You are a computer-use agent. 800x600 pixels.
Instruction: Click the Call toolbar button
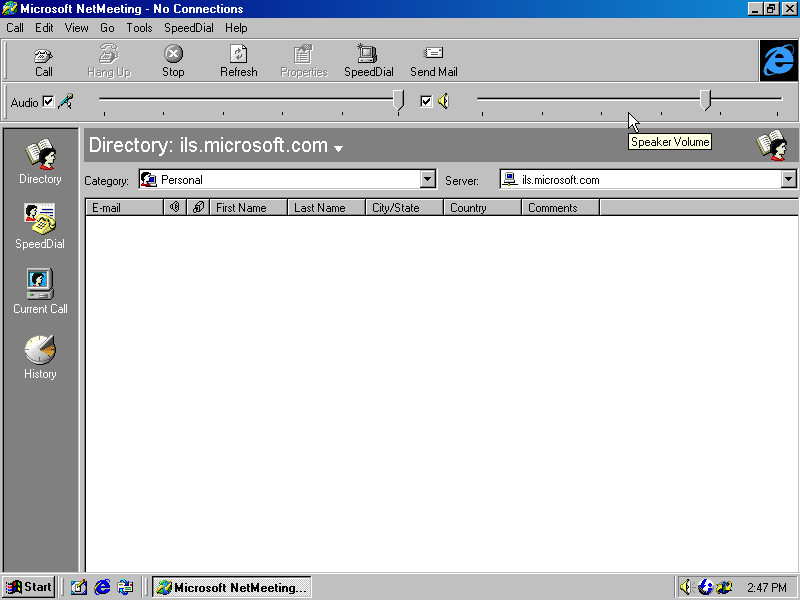tap(43, 61)
